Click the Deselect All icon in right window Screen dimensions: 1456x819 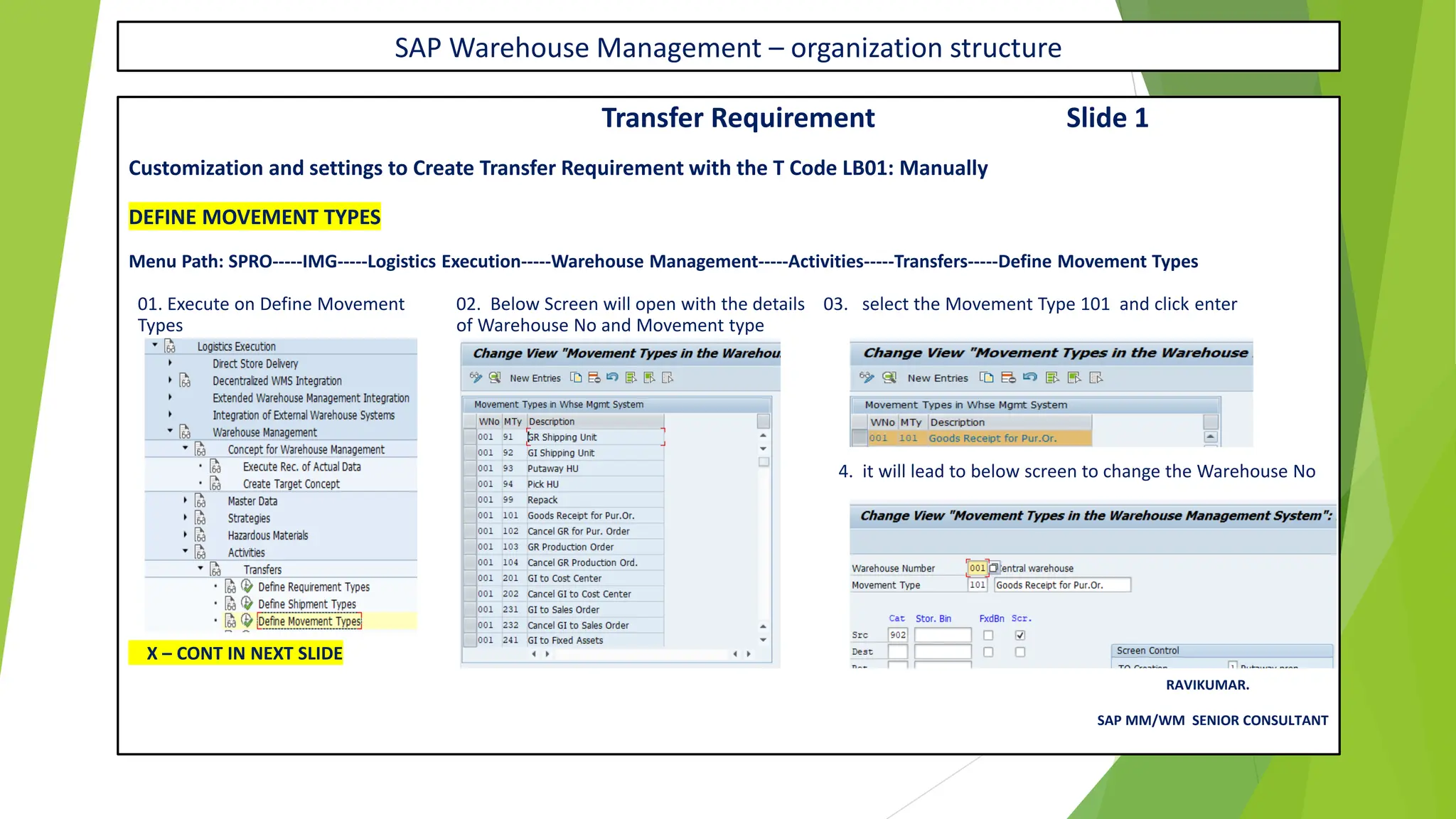[x=1096, y=378]
